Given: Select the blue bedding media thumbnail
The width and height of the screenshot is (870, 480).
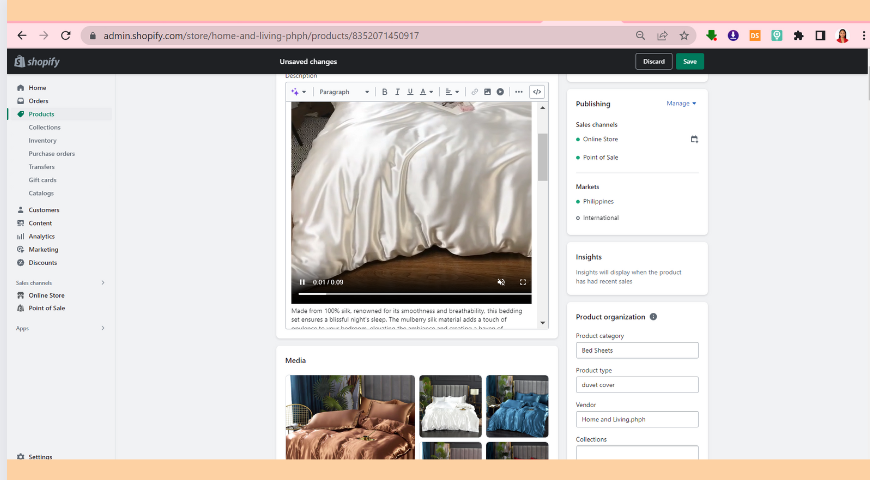Looking at the screenshot, I should [x=517, y=406].
